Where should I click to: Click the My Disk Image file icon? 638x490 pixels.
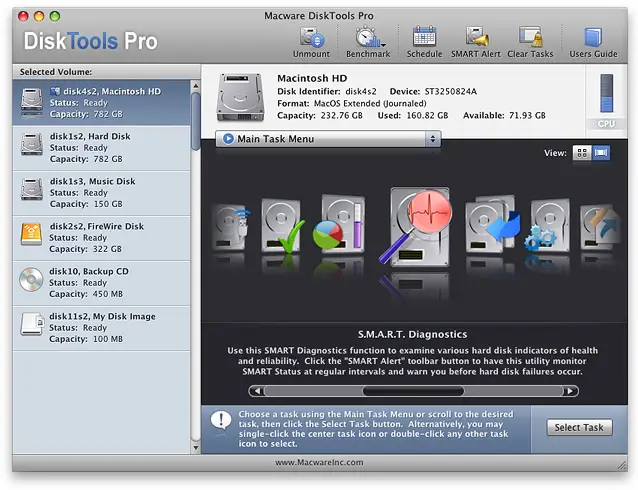[32, 324]
